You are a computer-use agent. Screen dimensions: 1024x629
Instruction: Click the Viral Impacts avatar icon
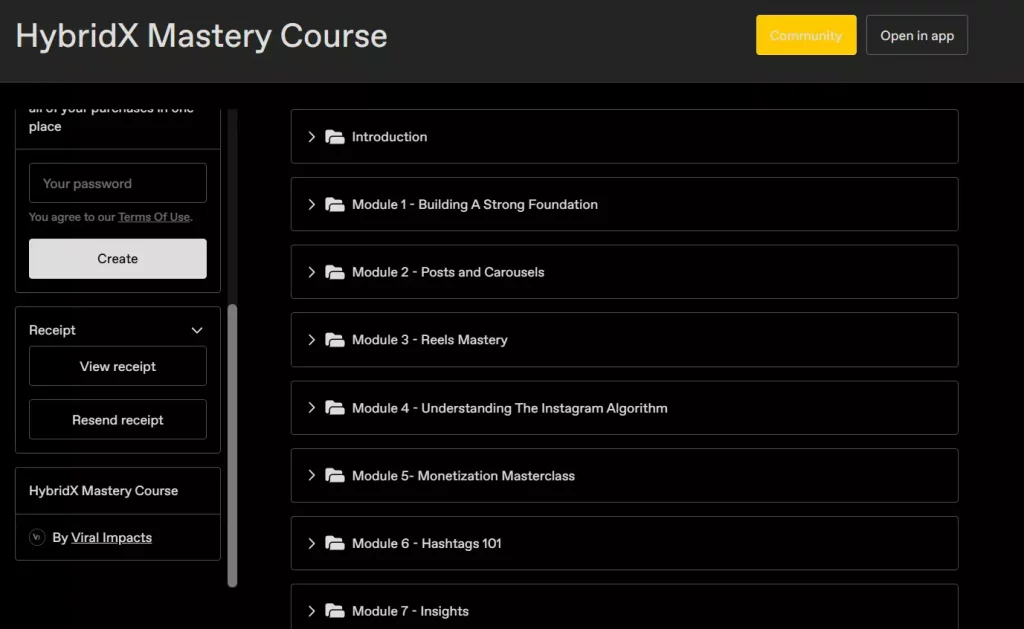(x=37, y=537)
